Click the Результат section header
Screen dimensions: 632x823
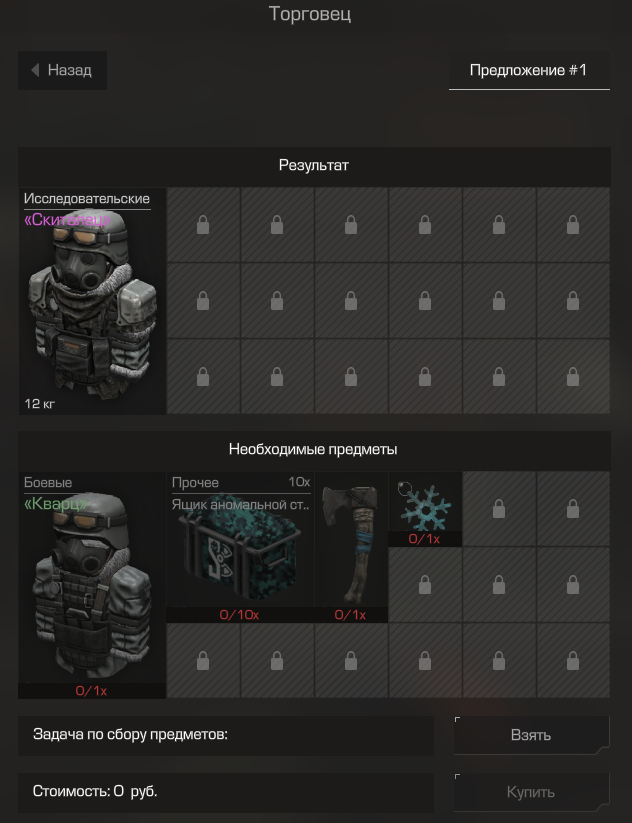tap(314, 166)
